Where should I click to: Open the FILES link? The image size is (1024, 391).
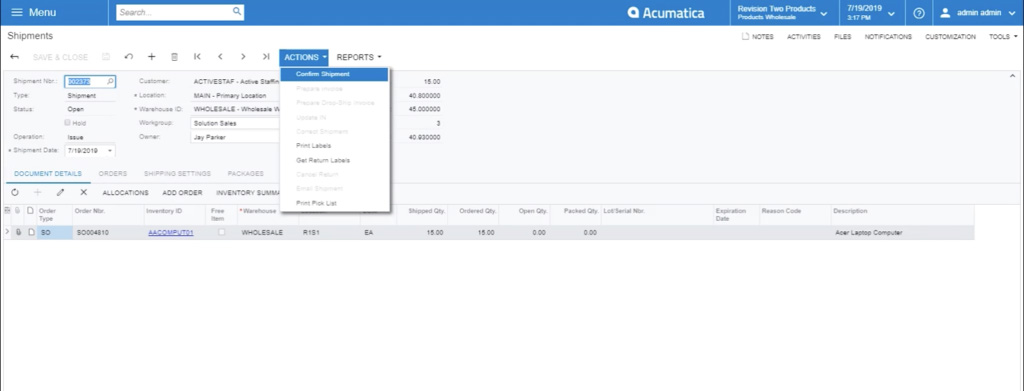tap(842, 37)
